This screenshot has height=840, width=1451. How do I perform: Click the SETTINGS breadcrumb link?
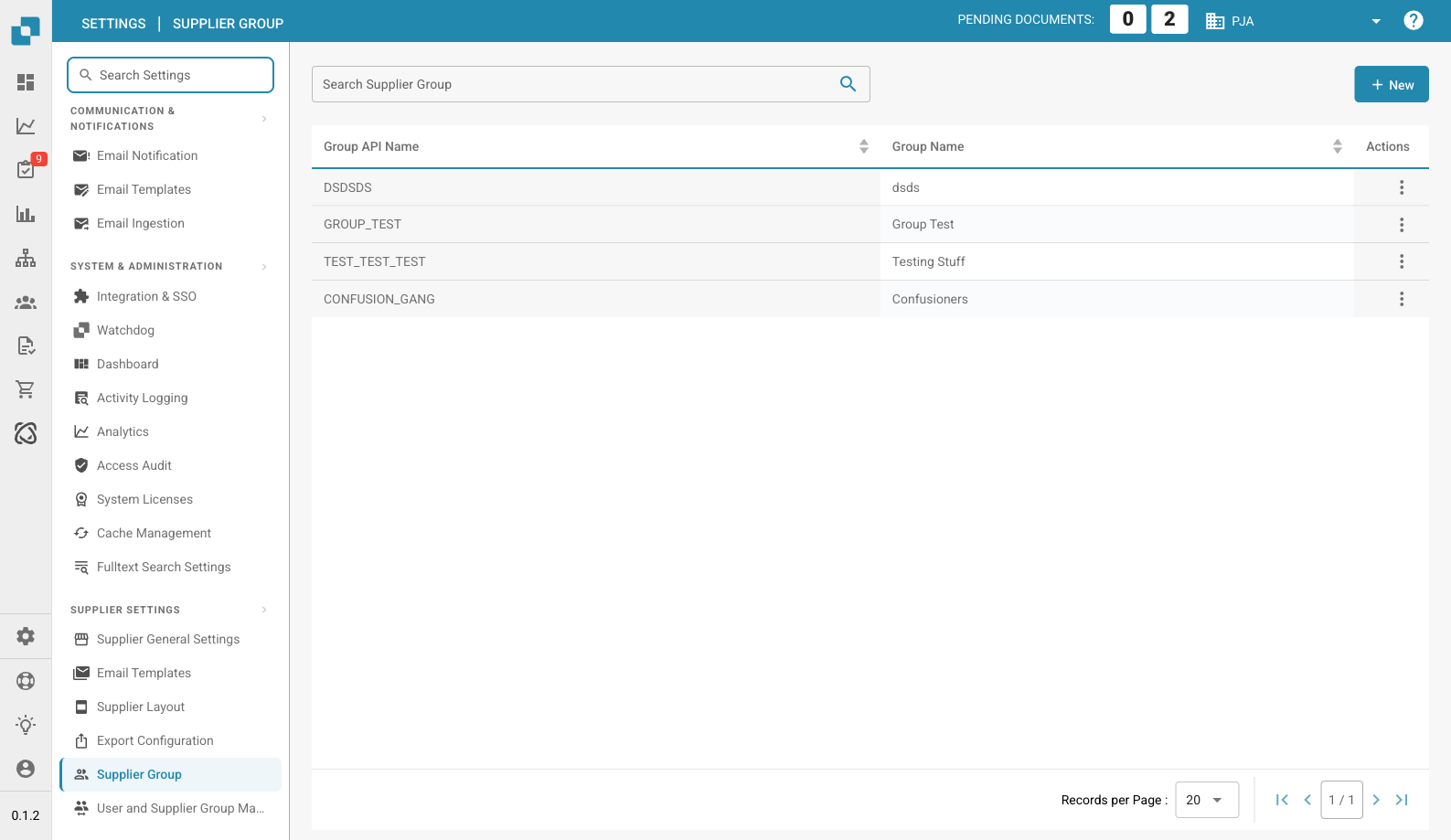click(x=113, y=23)
